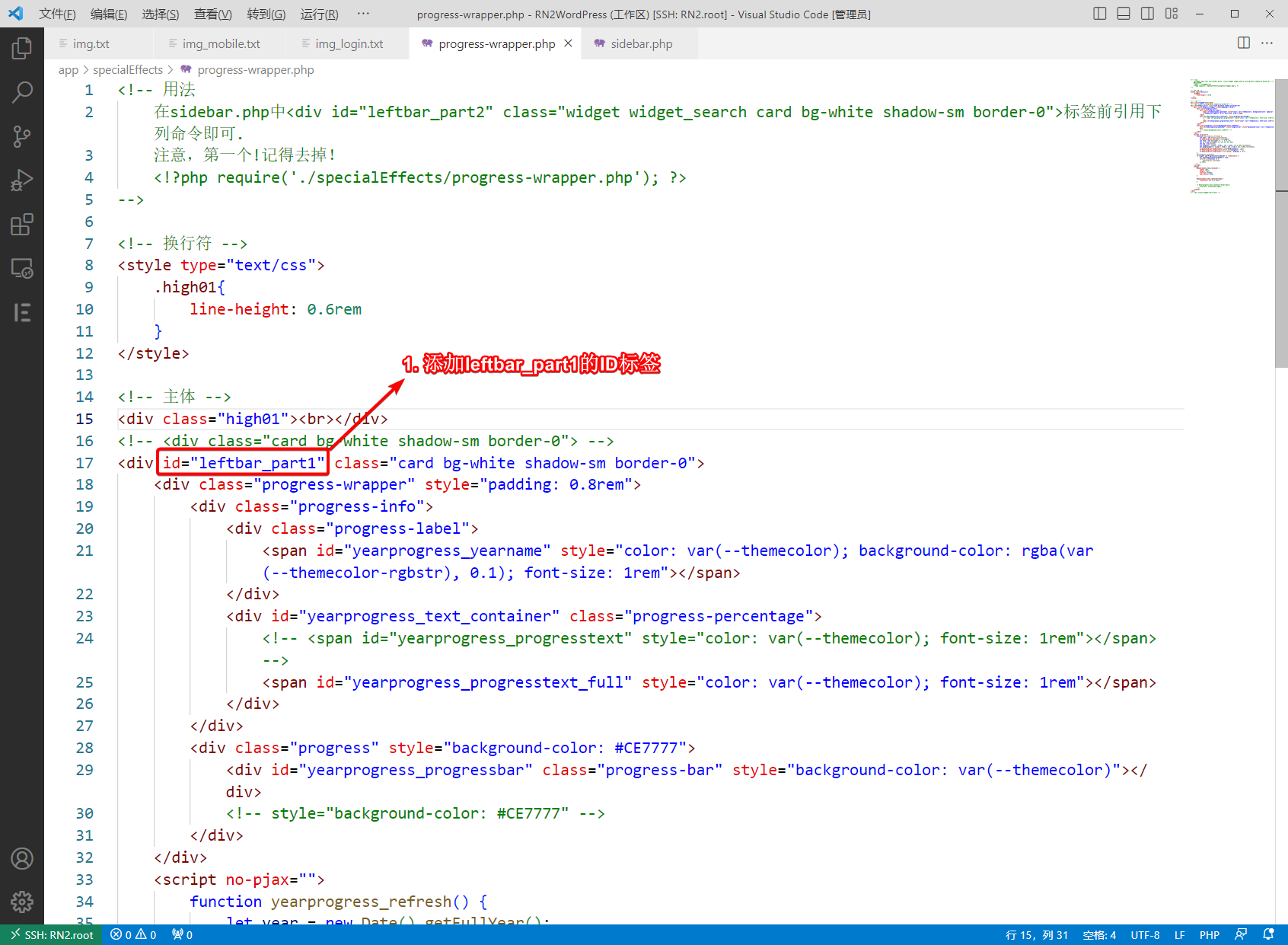Open editor More Actions ellipsis
Image resolution: width=1288 pixels, height=945 pixels.
click(1267, 43)
